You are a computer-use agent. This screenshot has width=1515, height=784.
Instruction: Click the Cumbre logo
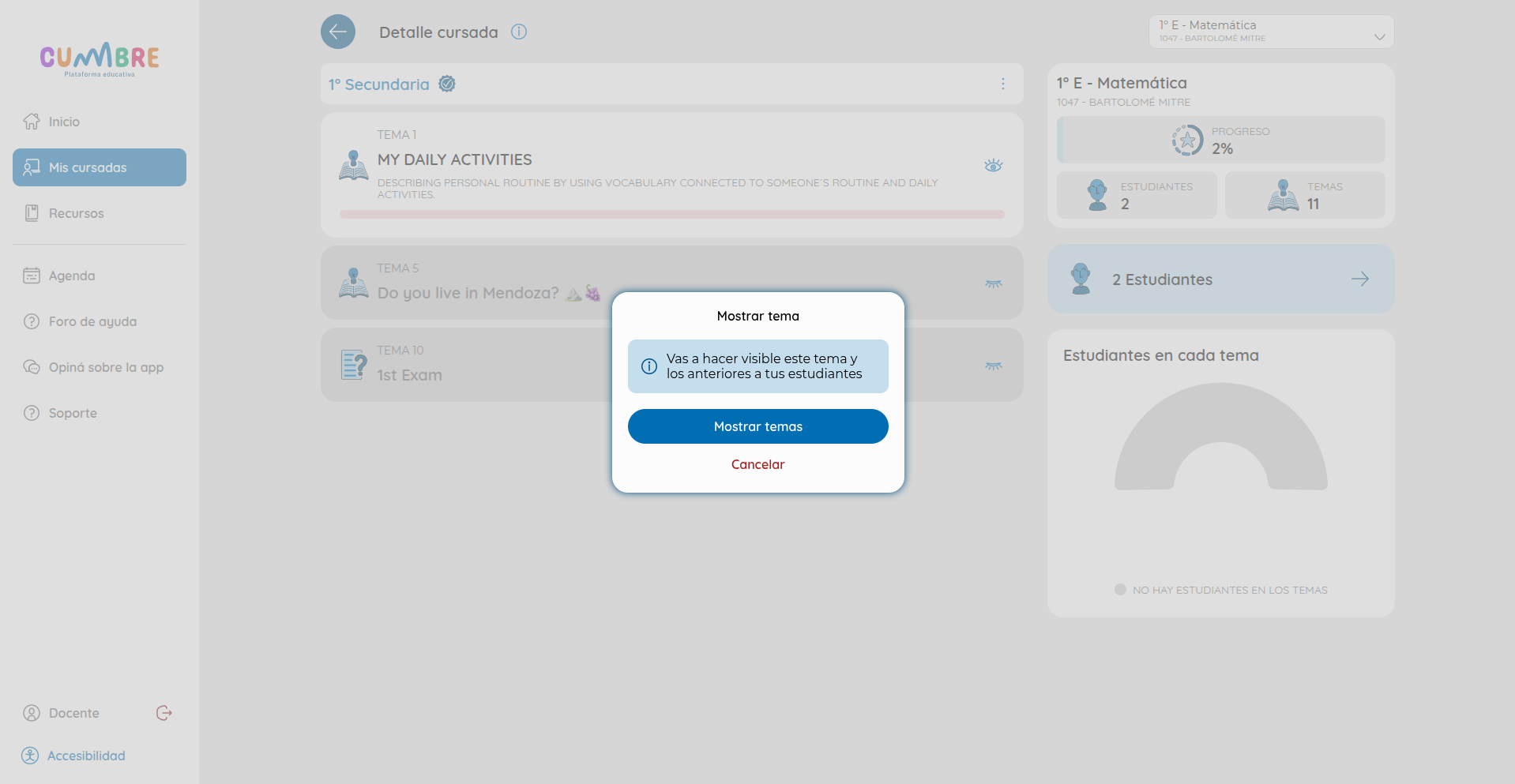100,59
